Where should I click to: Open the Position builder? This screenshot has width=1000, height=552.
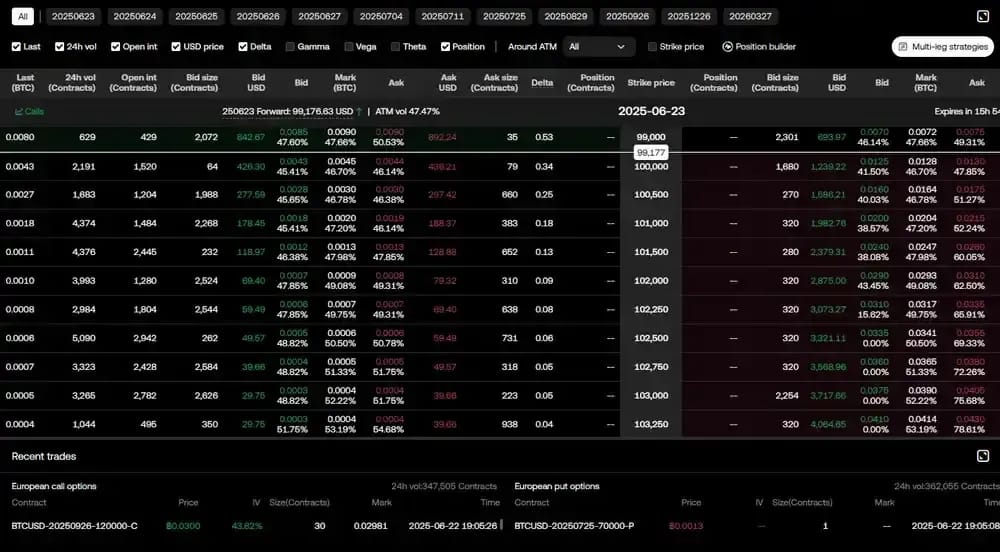759,47
